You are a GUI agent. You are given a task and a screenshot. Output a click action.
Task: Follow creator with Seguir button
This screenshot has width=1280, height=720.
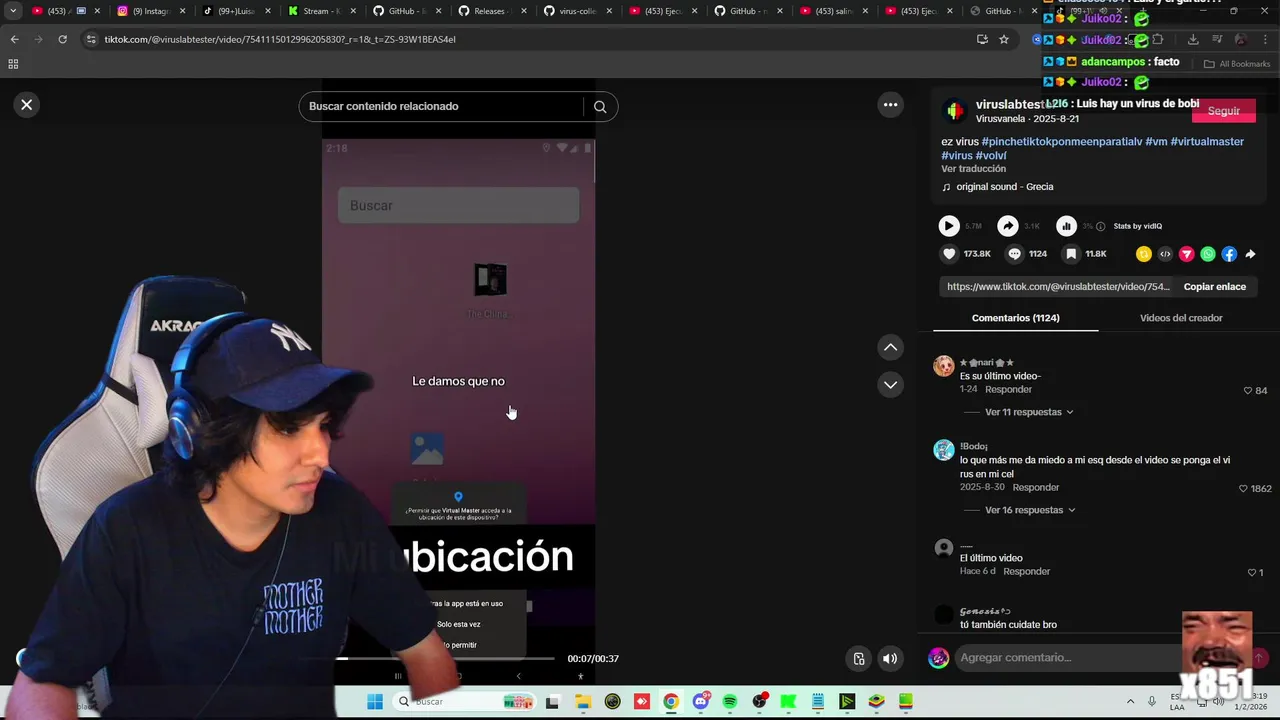[x=1223, y=111]
